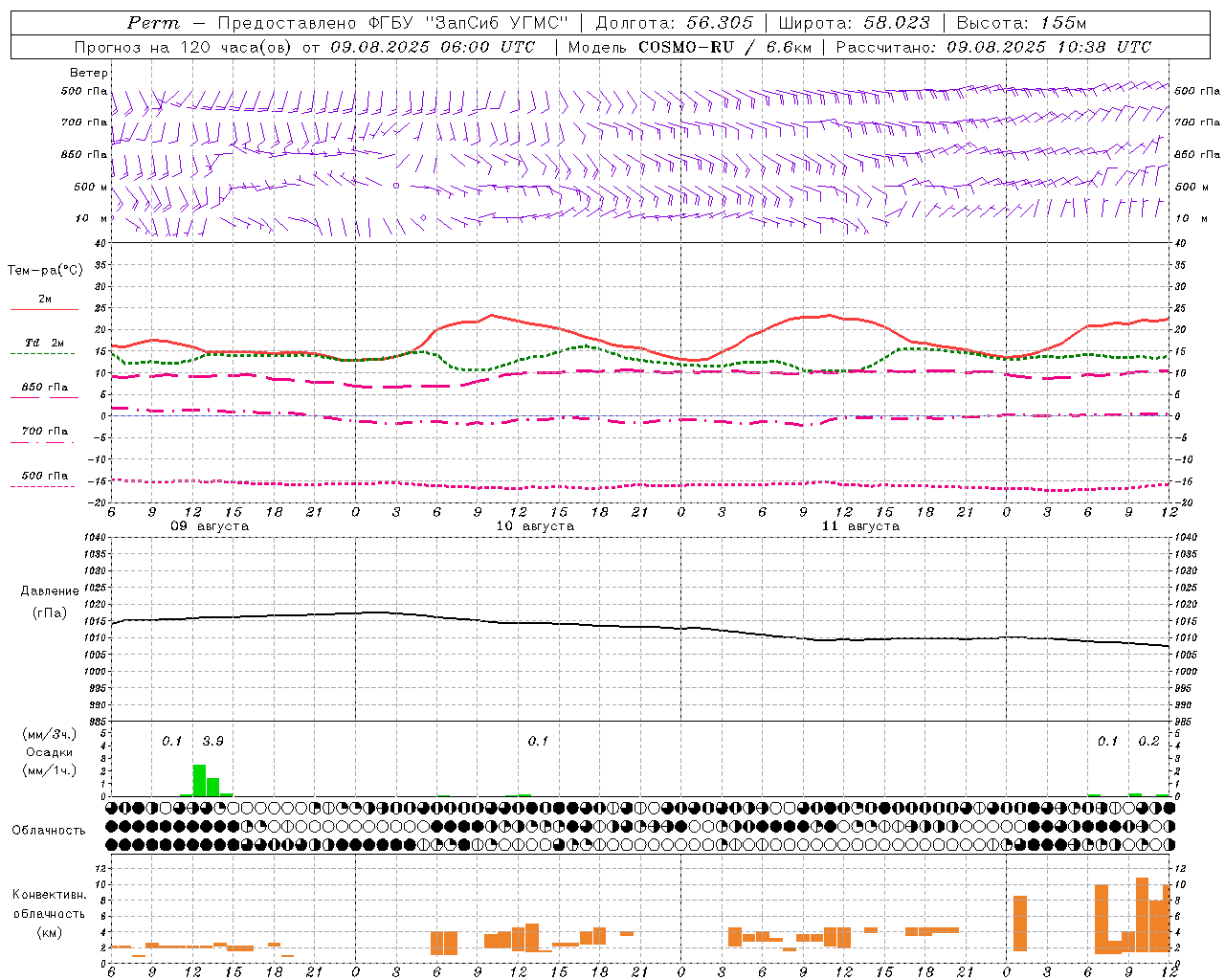Image resolution: width=1225 pixels, height=980 pixels.
Task: Click the tallest green precipitation bar
Action: tap(199, 780)
